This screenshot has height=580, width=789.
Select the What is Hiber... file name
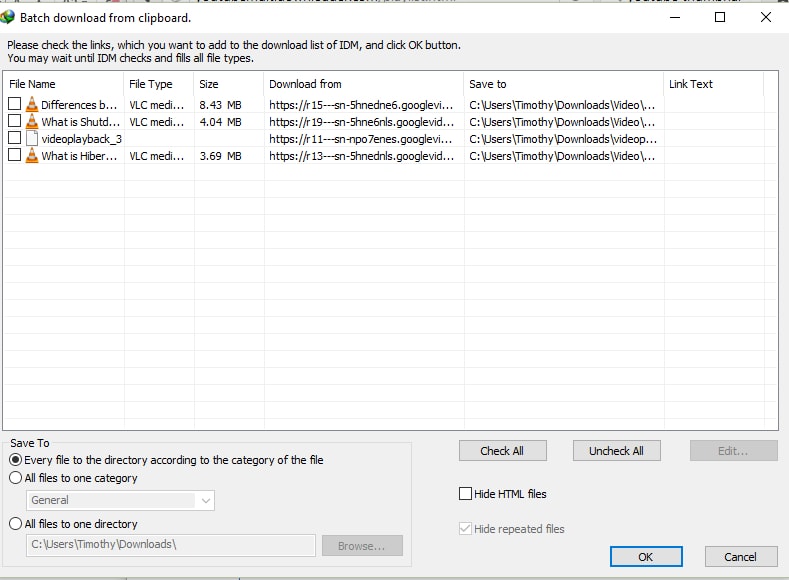79,156
